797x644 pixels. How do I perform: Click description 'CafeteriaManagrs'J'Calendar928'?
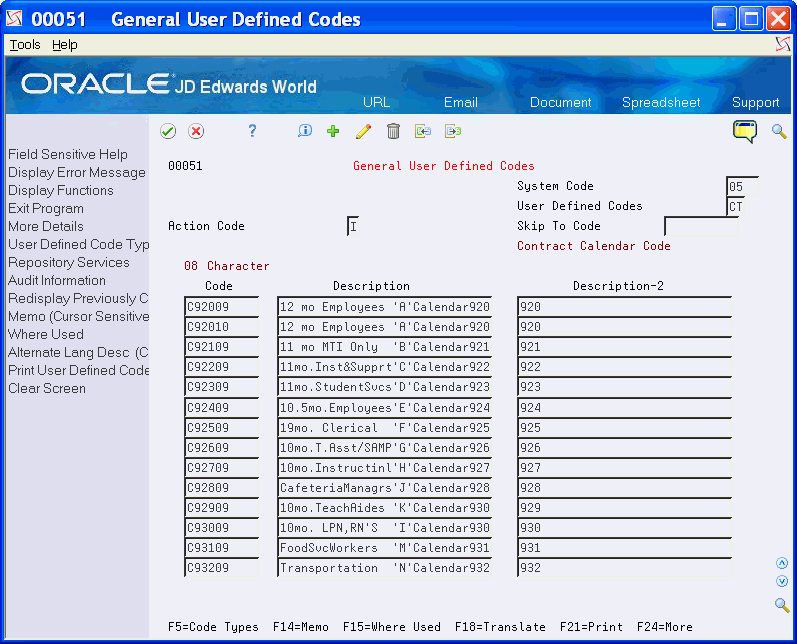pos(385,488)
